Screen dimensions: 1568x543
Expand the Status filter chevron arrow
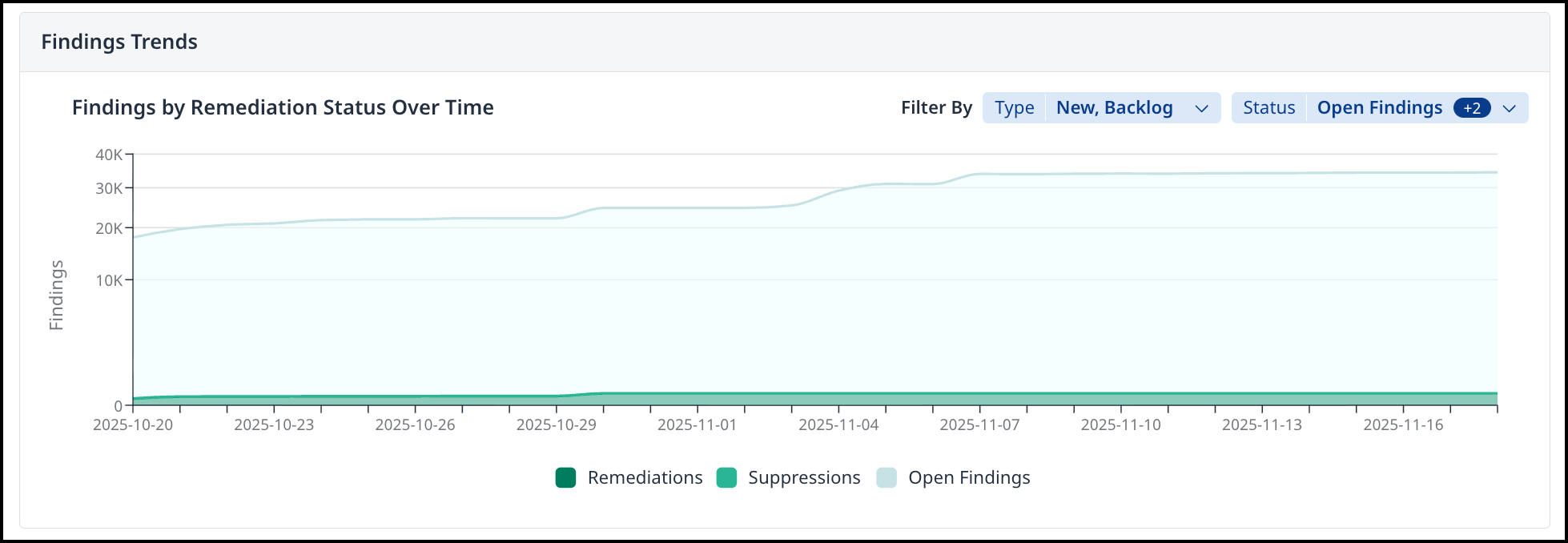click(1510, 109)
